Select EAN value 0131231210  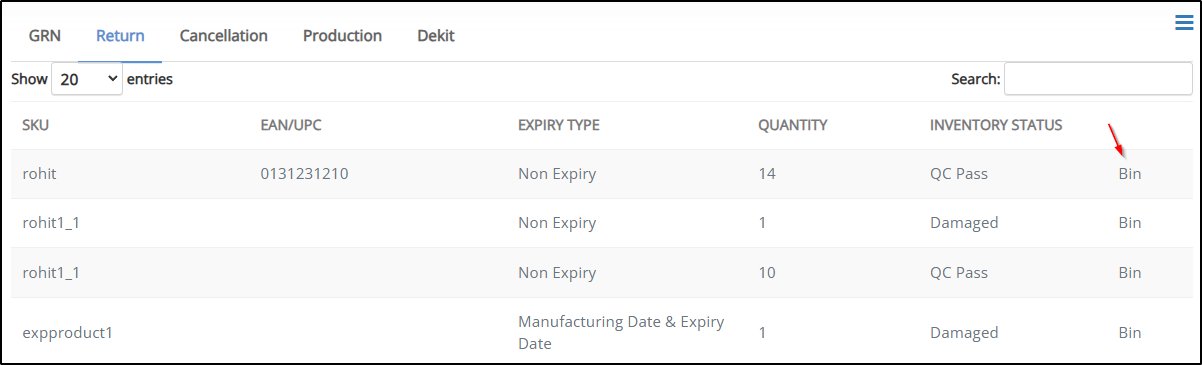coord(304,174)
